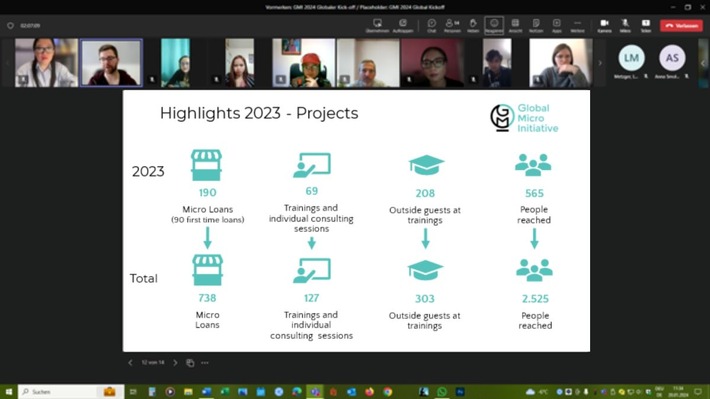Click the Windows Suchen search box

coord(71,392)
